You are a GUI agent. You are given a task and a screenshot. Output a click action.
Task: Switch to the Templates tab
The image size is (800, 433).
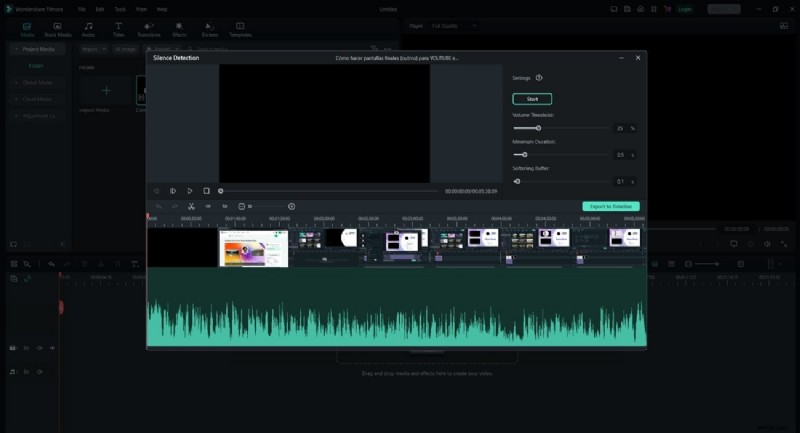(240, 30)
